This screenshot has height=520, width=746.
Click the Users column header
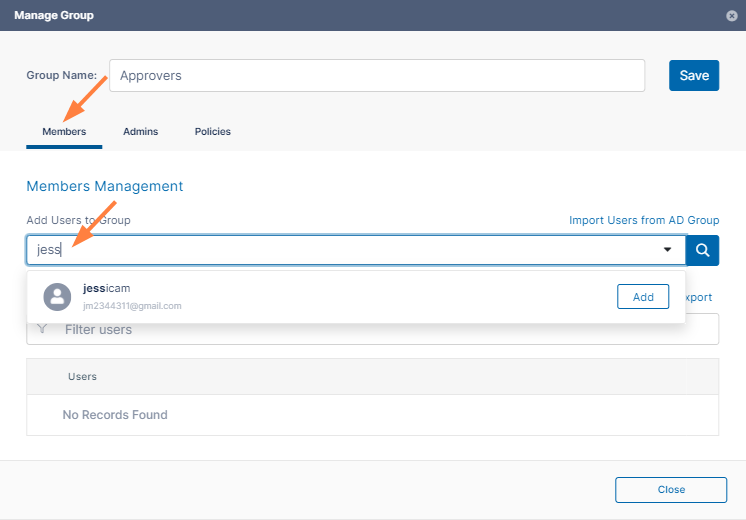82,377
